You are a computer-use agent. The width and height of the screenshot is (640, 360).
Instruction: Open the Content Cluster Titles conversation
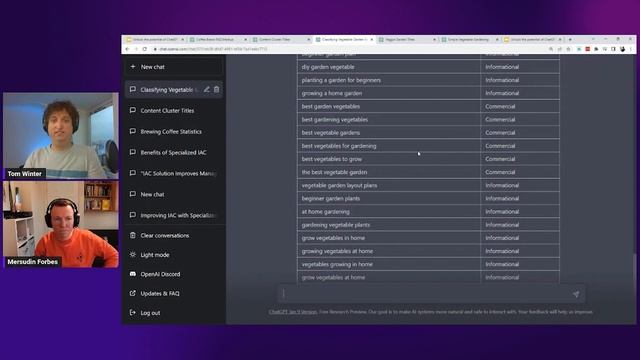173,110
